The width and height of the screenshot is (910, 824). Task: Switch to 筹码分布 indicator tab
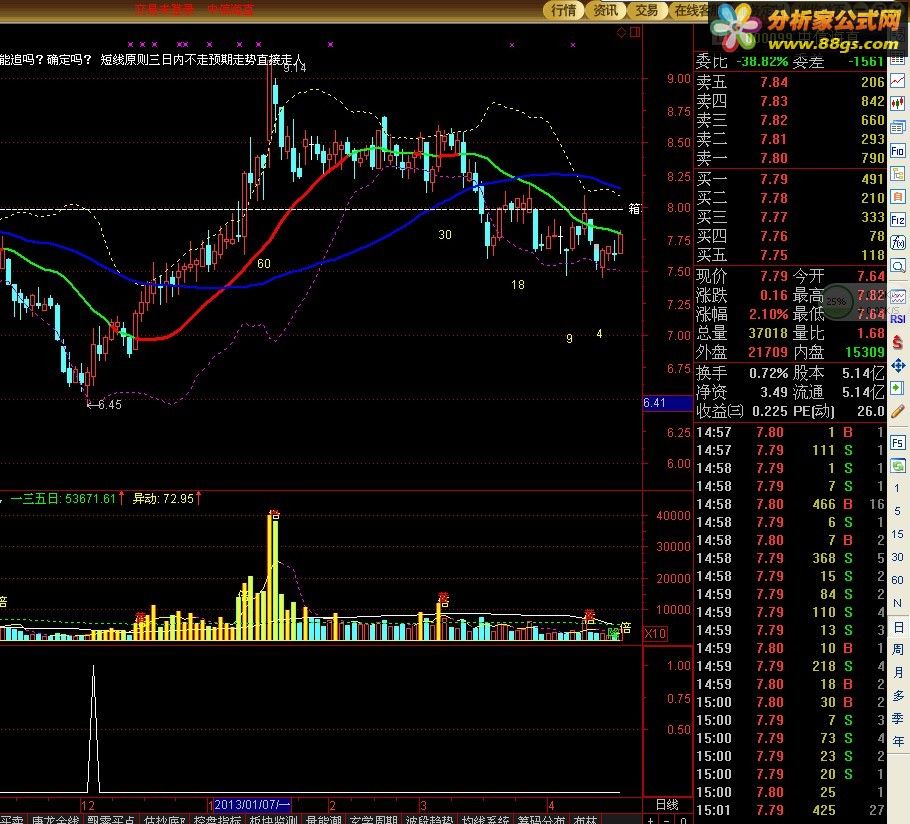[x=541, y=819]
